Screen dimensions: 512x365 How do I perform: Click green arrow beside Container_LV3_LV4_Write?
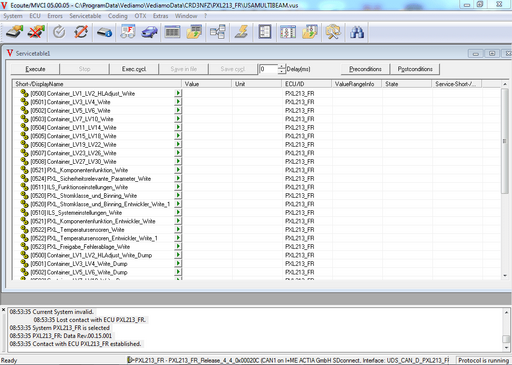click(x=178, y=102)
